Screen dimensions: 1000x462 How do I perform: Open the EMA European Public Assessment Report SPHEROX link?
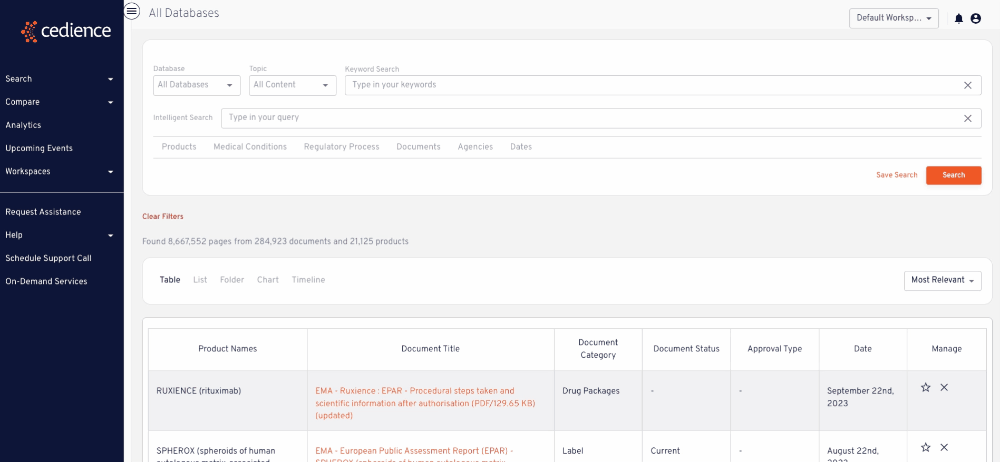click(x=415, y=454)
